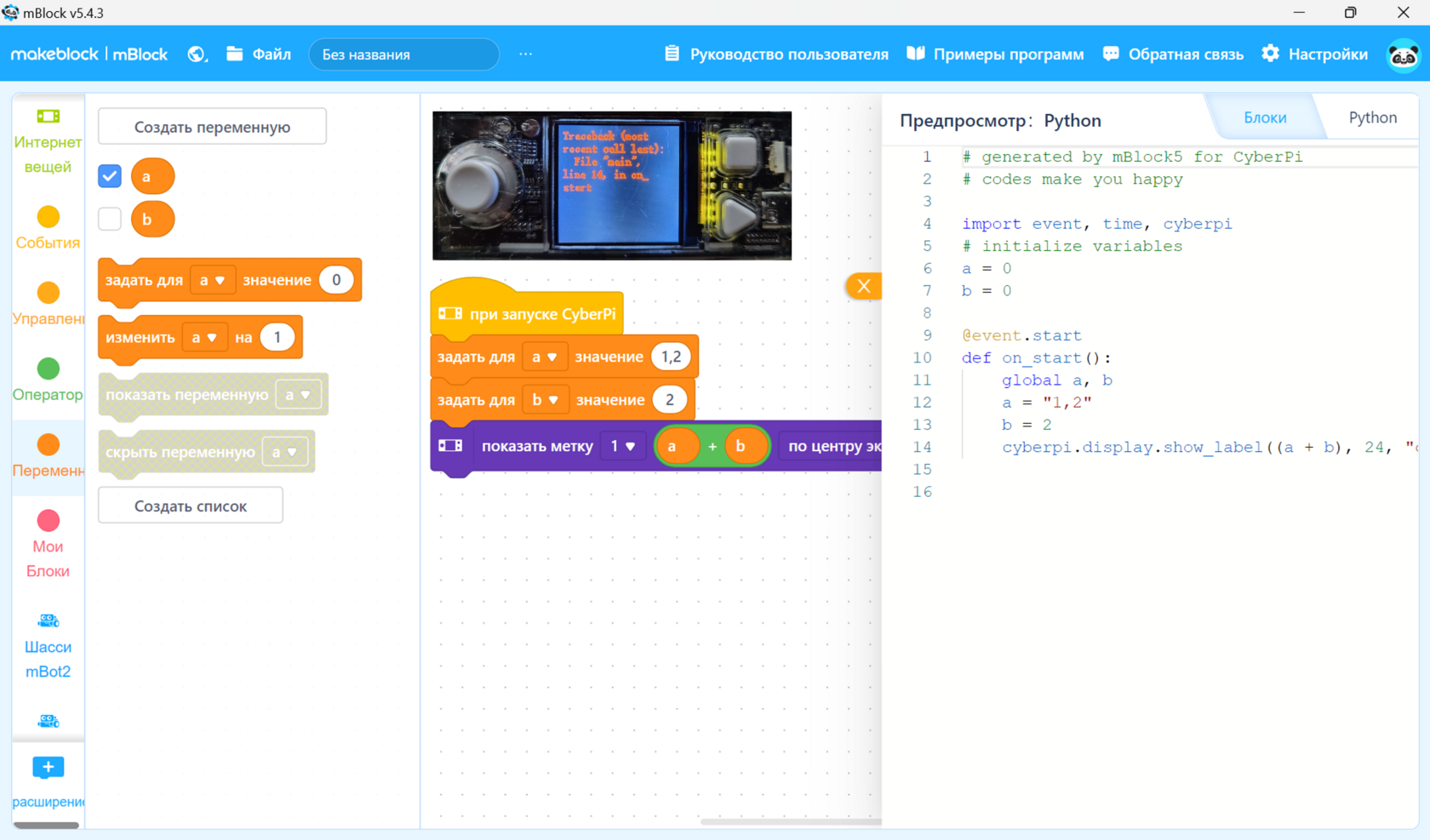Open Настройки settings
The height and width of the screenshot is (840, 1430).
1314,54
